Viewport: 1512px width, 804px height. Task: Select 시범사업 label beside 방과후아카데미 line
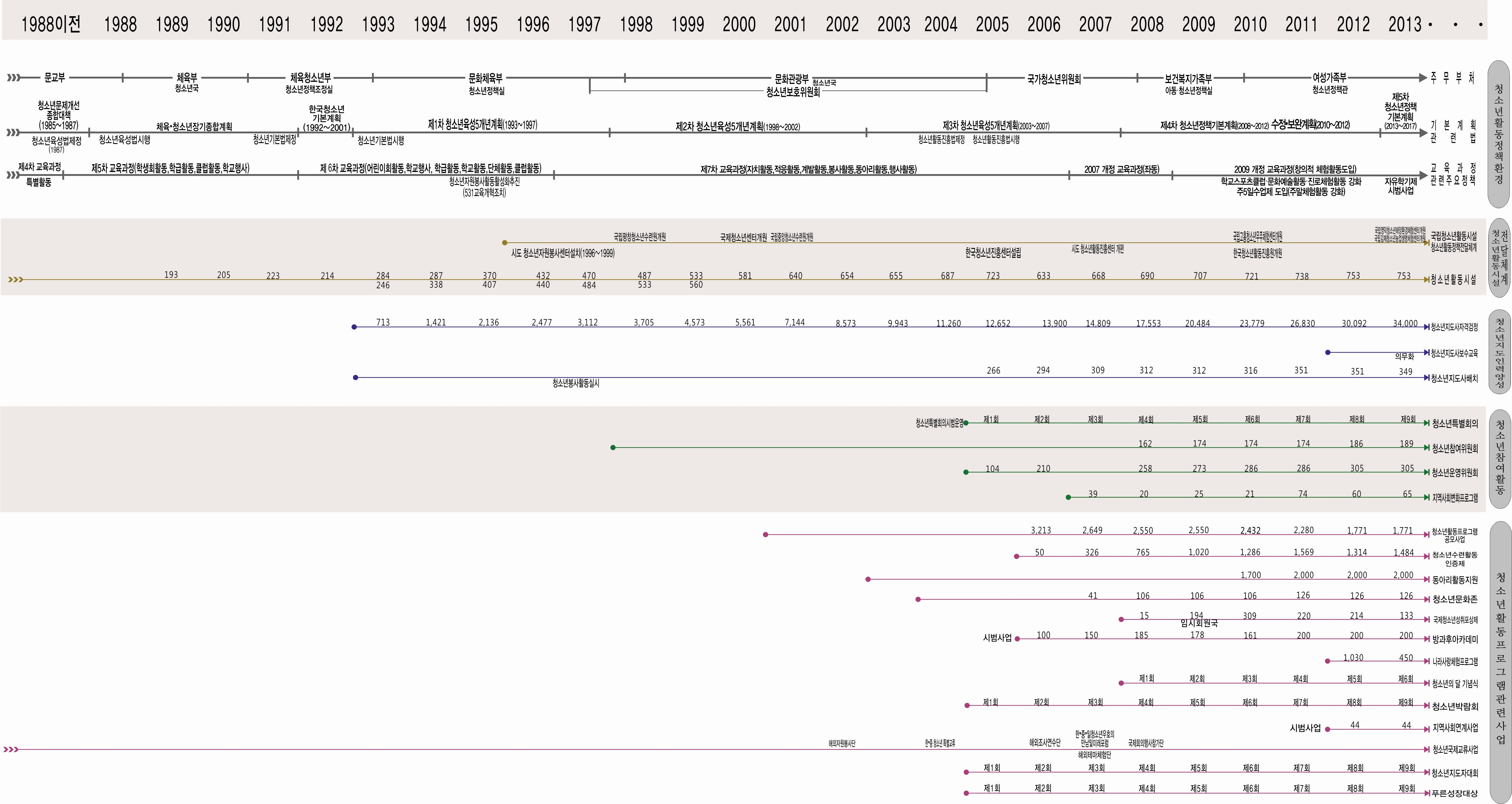997,638
